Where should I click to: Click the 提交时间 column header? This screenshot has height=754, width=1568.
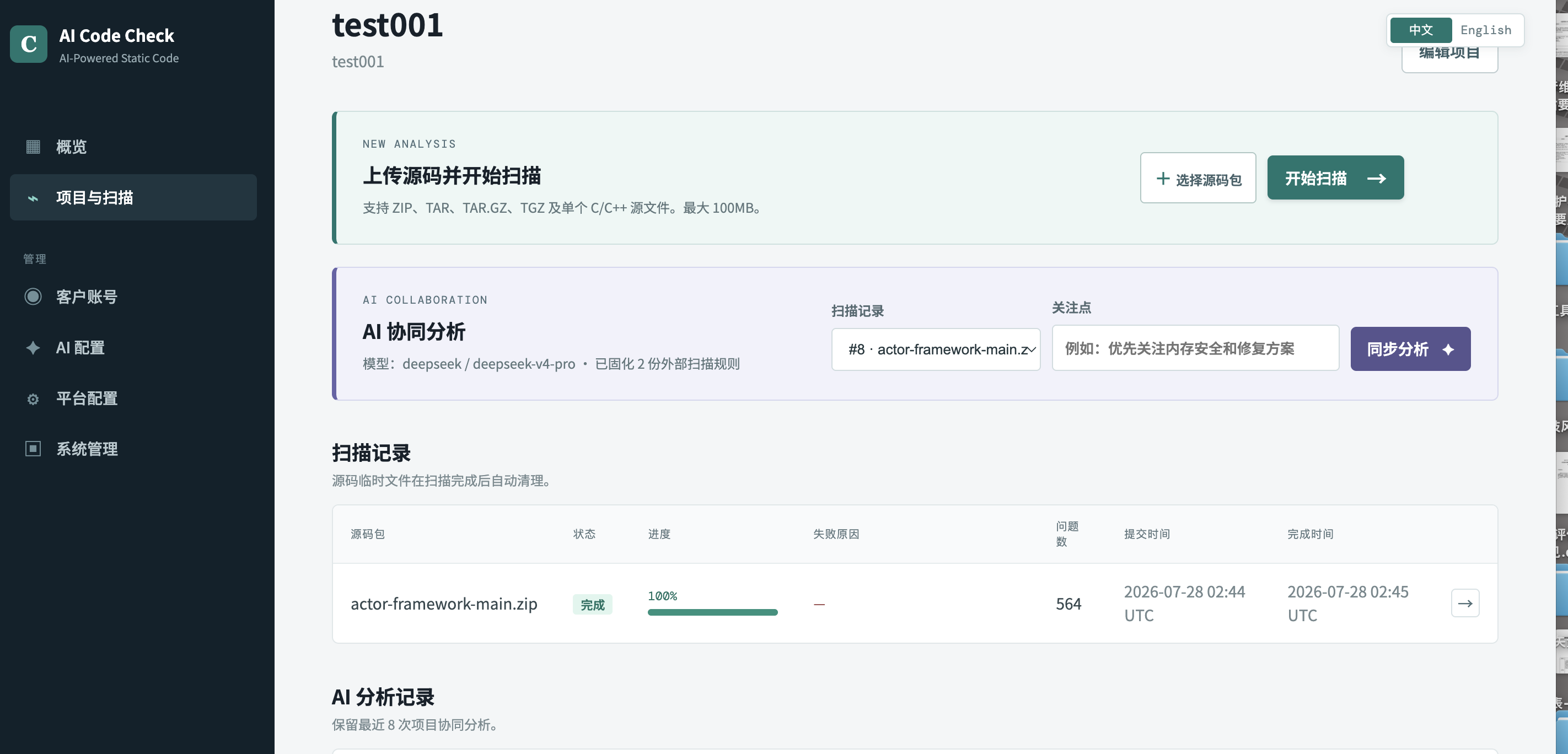[1147, 534]
